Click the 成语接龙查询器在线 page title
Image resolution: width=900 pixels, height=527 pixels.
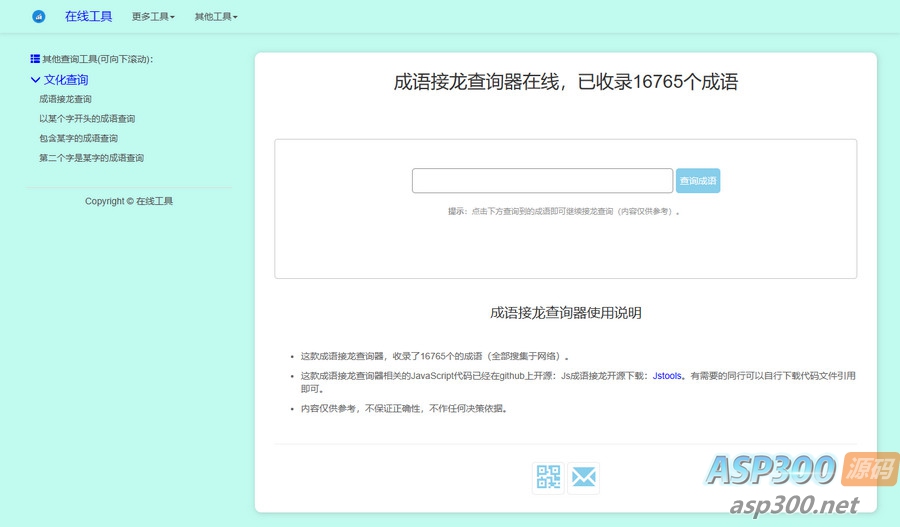[565, 82]
